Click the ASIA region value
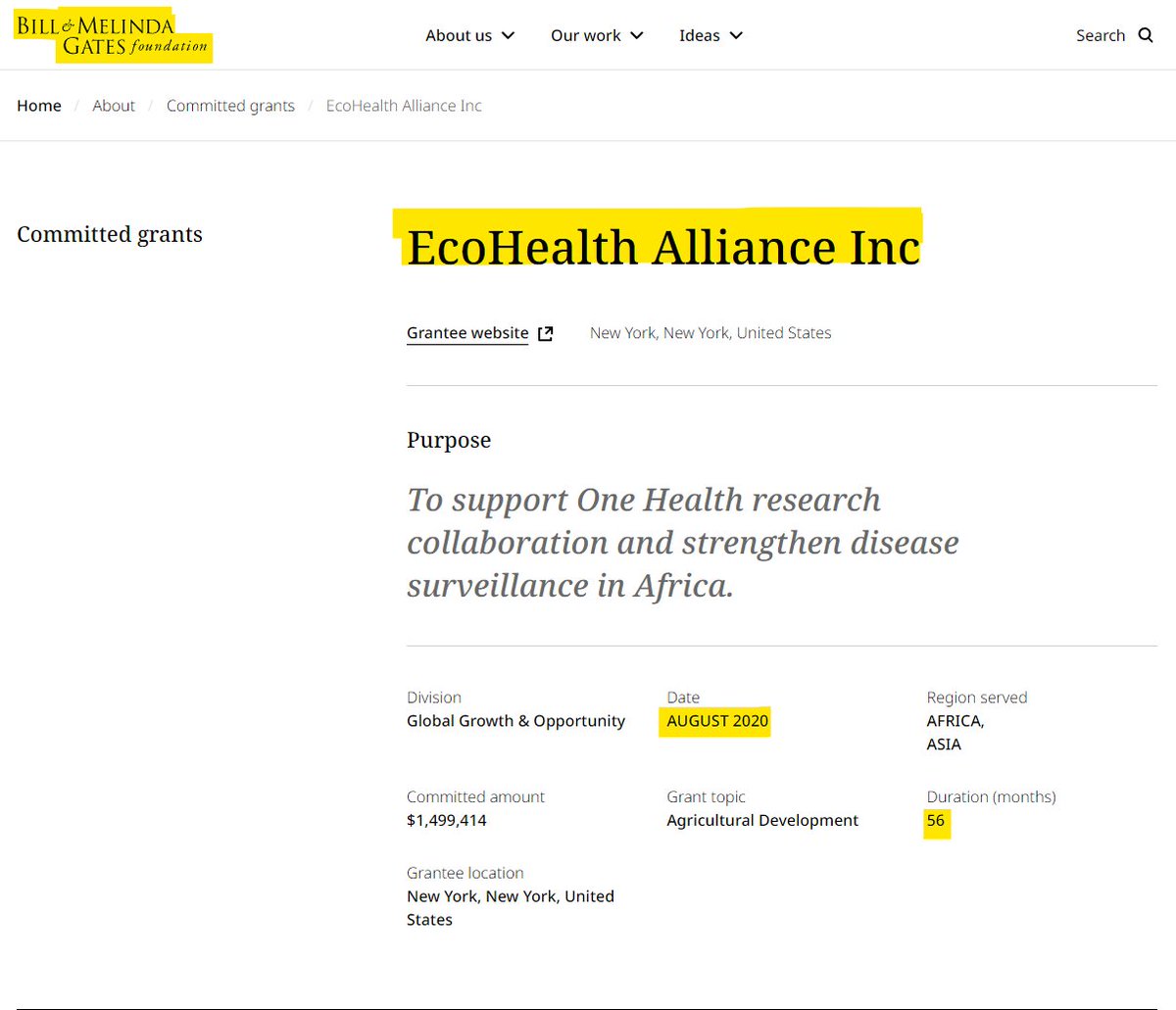This screenshot has height=1010, width=1176. (x=944, y=745)
